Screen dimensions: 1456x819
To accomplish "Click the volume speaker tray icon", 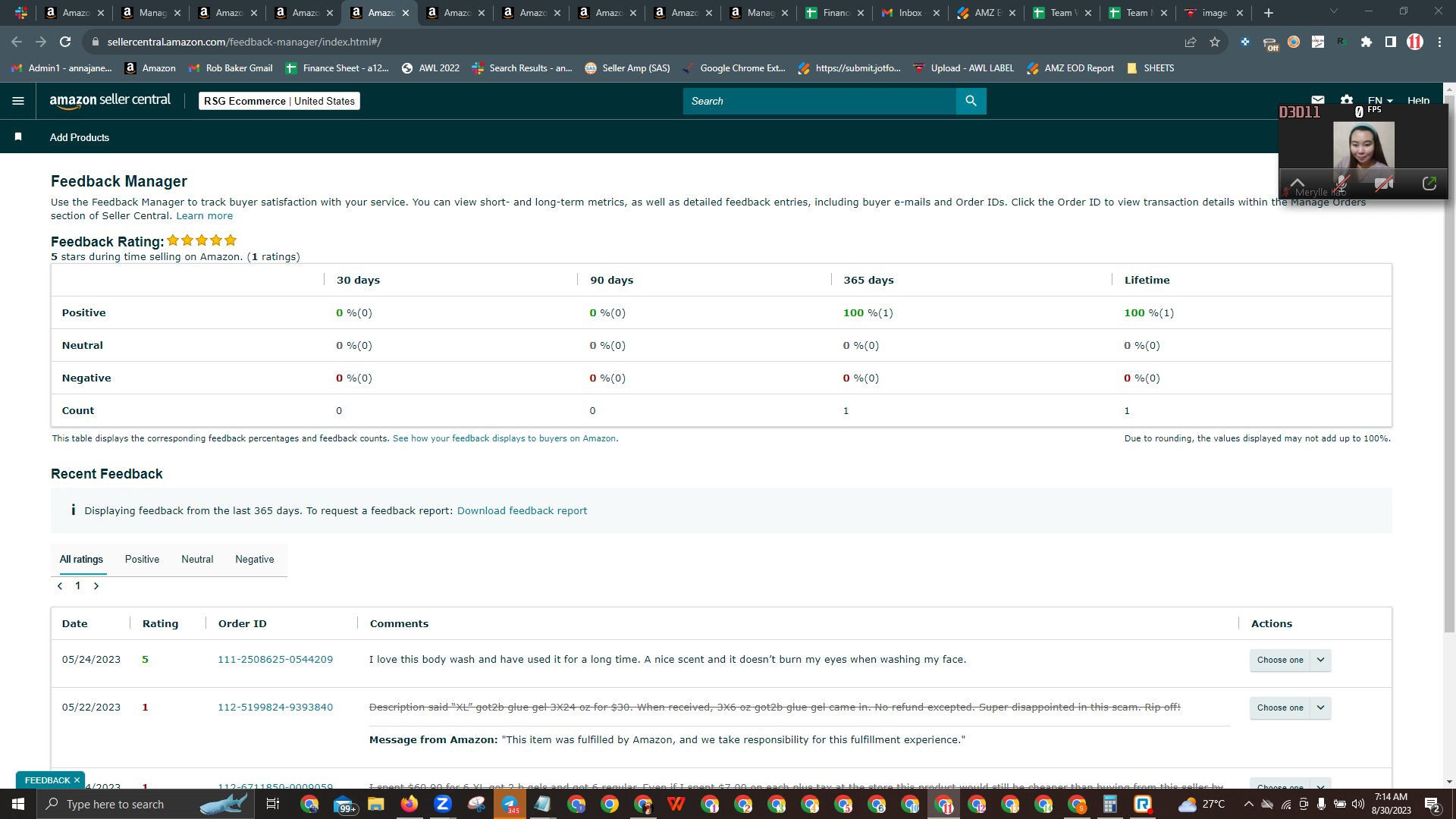I will [x=1358, y=804].
